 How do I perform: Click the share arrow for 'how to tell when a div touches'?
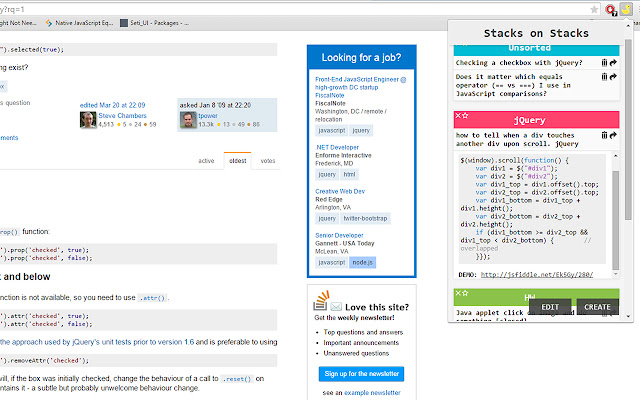point(613,135)
